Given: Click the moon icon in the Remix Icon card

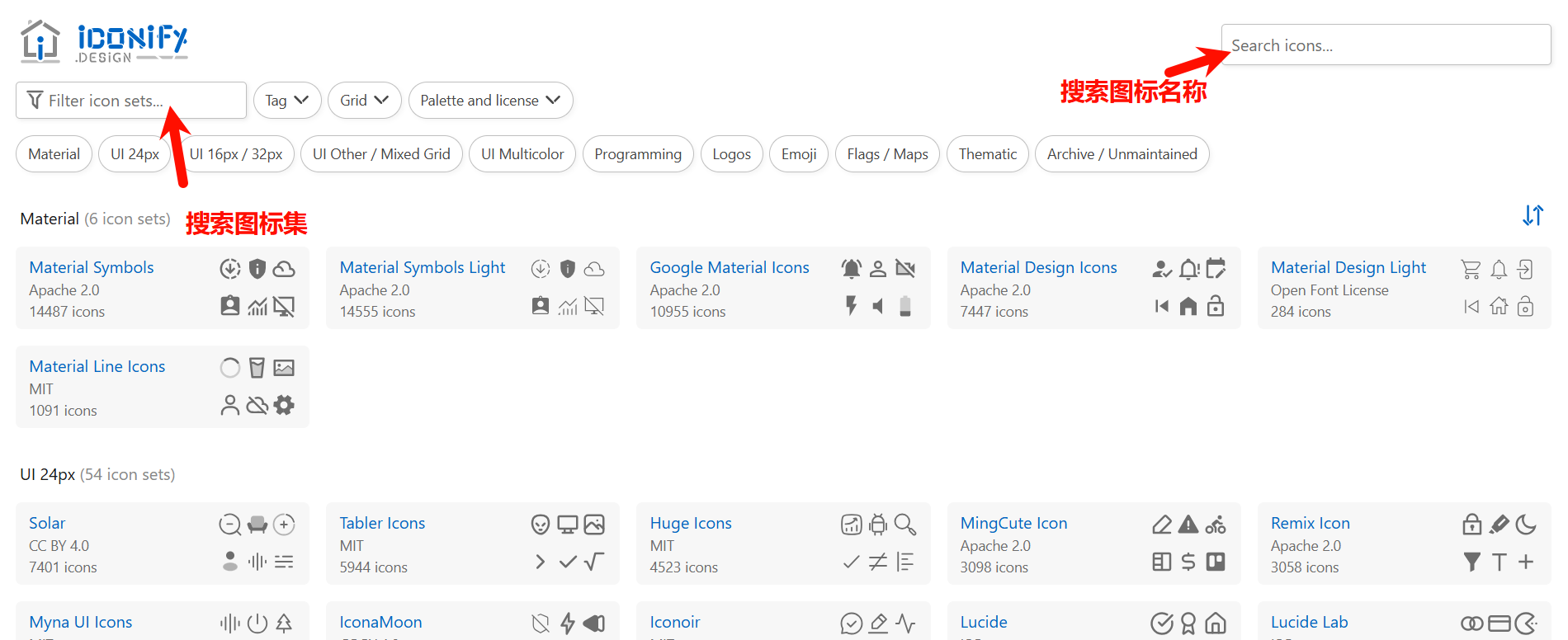Looking at the screenshot, I should tap(1526, 525).
